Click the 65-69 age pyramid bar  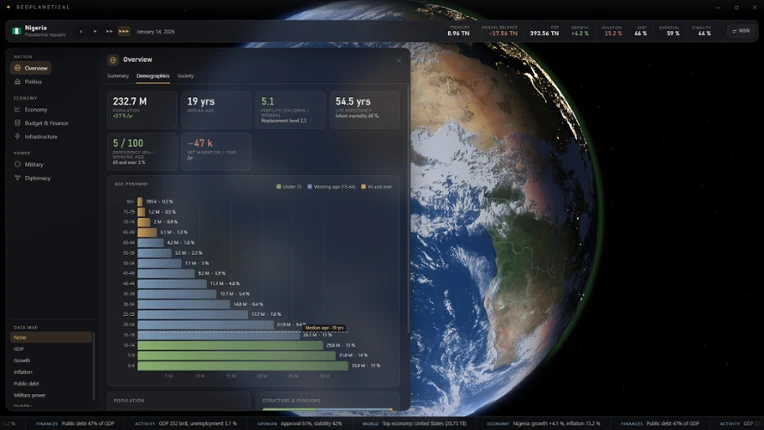(x=147, y=232)
